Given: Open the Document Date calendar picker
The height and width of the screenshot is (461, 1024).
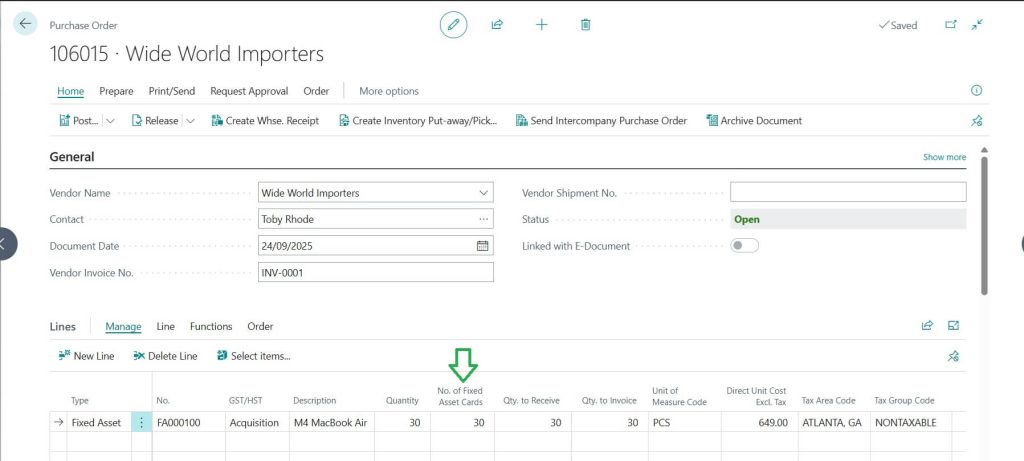Looking at the screenshot, I should coord(482,245).
